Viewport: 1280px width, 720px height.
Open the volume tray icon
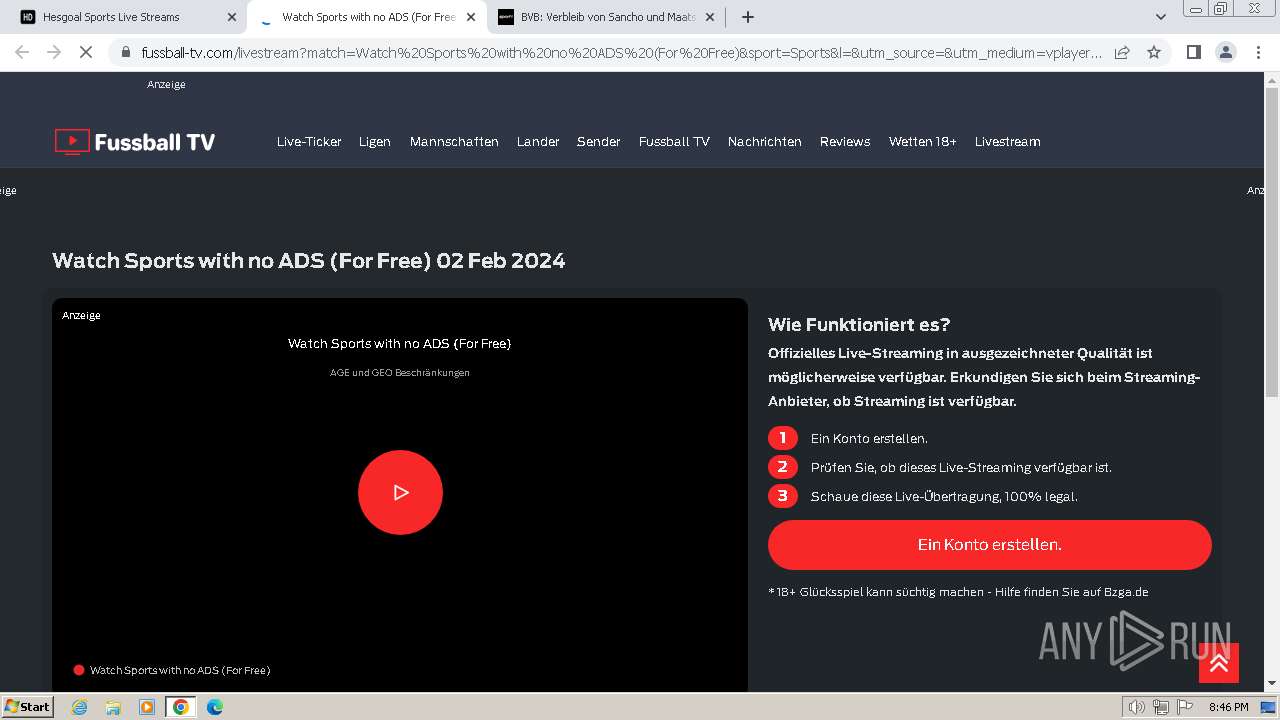(x=1136, y=707)
